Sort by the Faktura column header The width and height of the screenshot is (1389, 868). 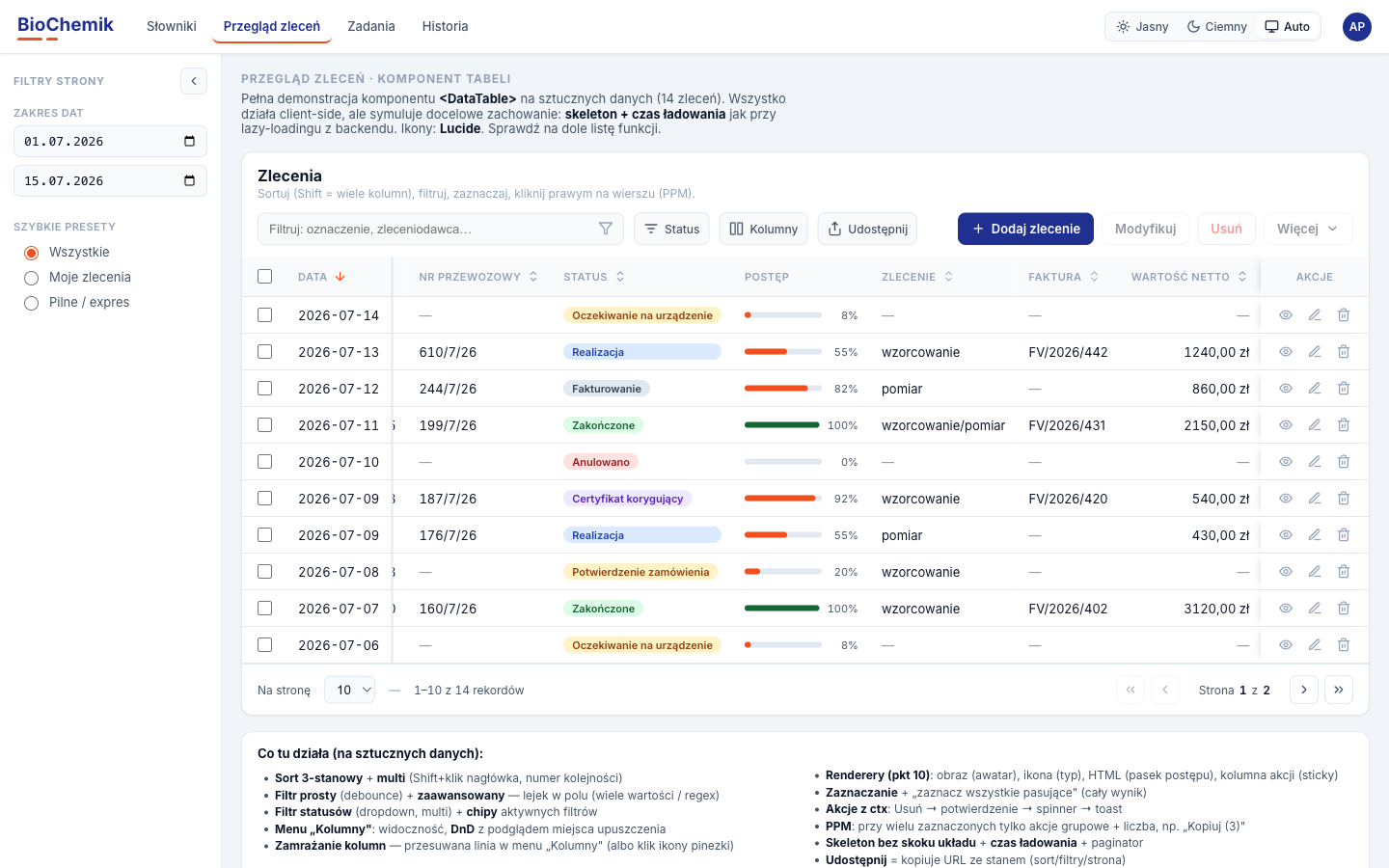click(x=1063, y=277)
